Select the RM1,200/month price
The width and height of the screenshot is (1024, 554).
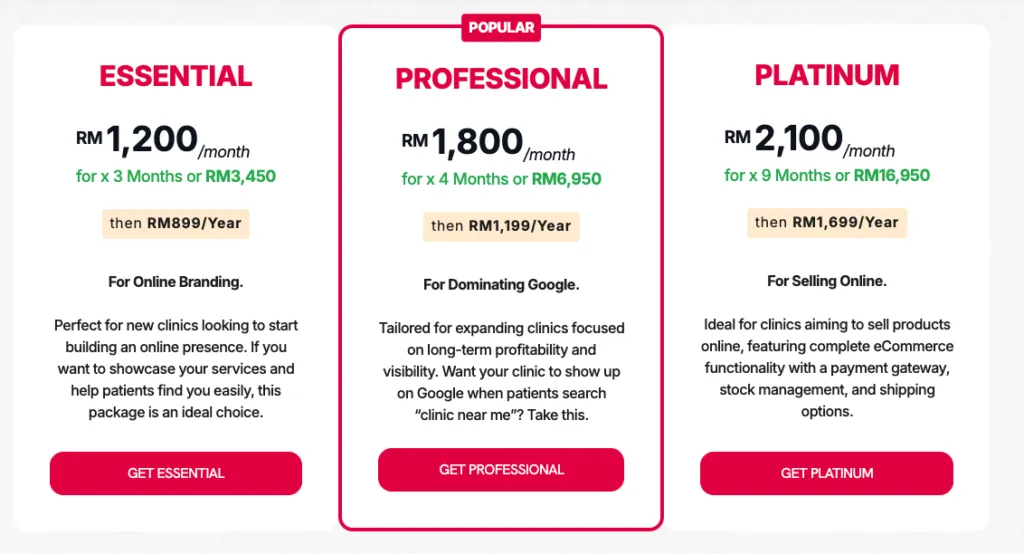[x=163, y=141]
